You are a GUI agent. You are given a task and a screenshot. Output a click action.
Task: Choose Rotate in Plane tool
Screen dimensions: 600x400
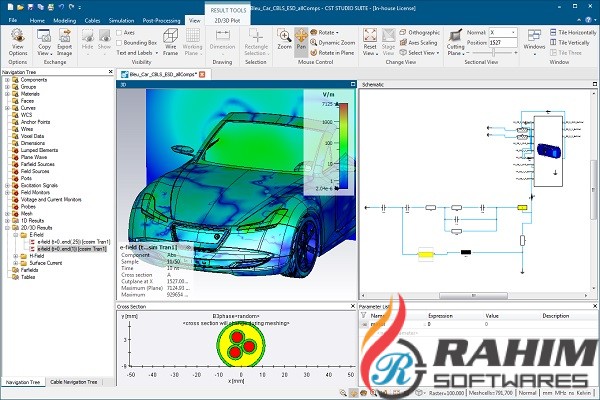click(x=332, y=52)
